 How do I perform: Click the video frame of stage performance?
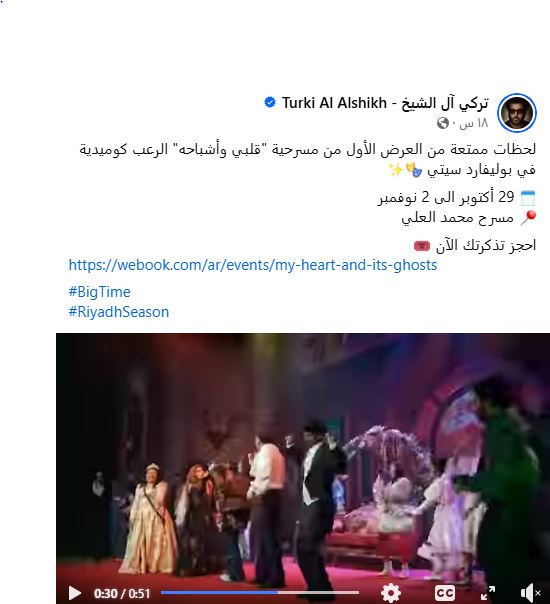[303, 458]
